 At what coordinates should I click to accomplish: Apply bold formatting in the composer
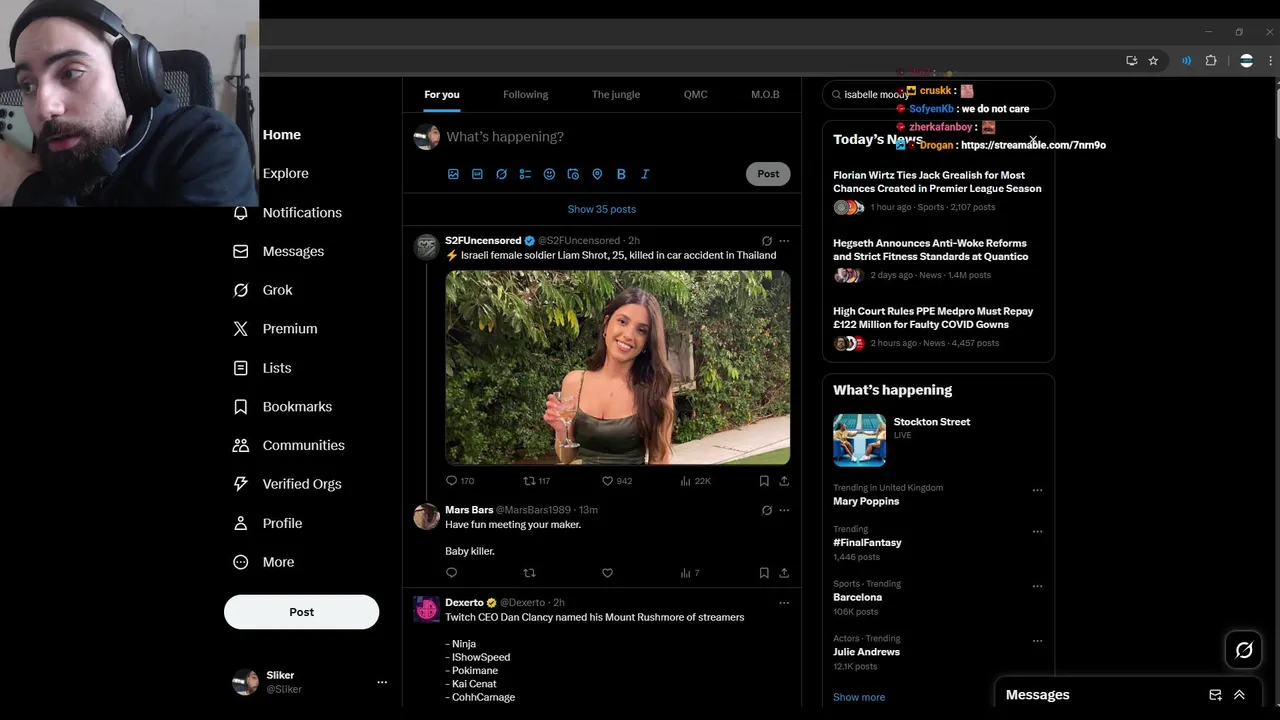tap(621, 174)
